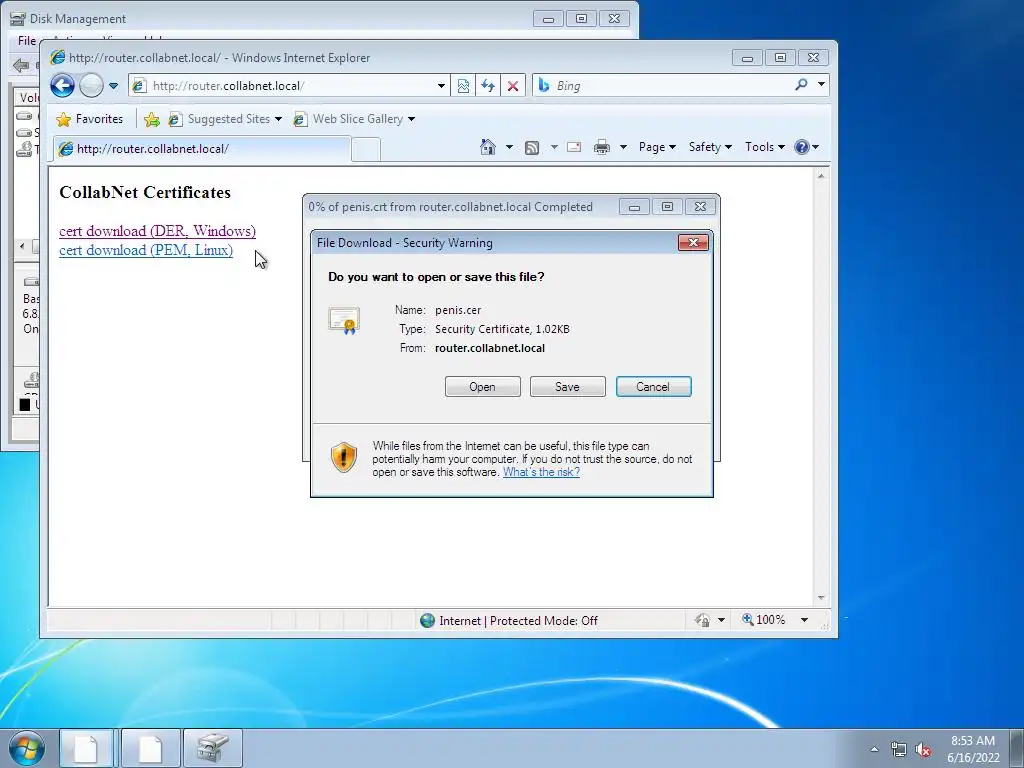Viewport: 1024px width, 768px height.
Task: Open the recent pages dropdown next to Forward
Action: 114,86
